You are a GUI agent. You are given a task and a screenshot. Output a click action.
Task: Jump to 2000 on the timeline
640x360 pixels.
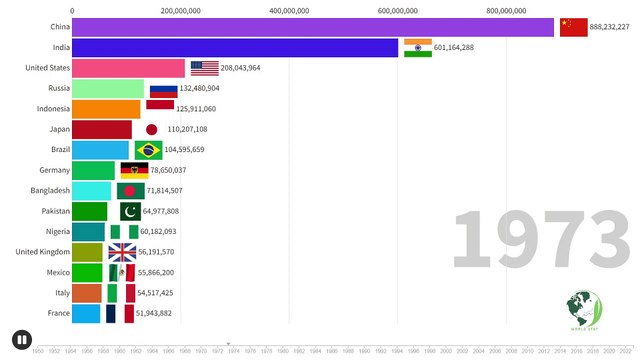(446, 351)
